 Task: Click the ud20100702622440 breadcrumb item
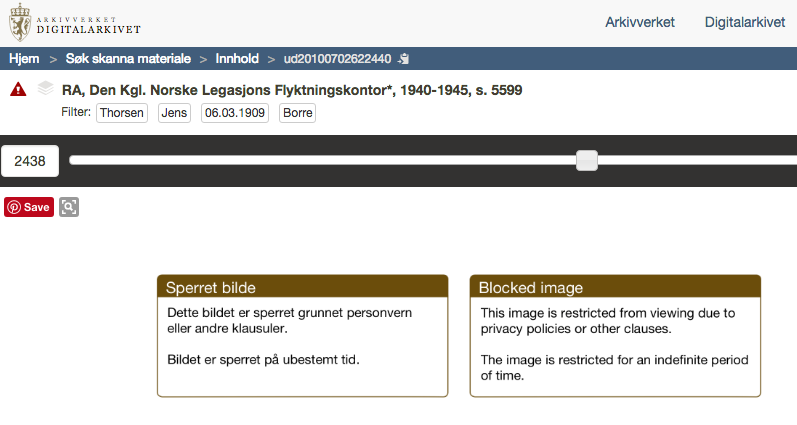[338, 59]
